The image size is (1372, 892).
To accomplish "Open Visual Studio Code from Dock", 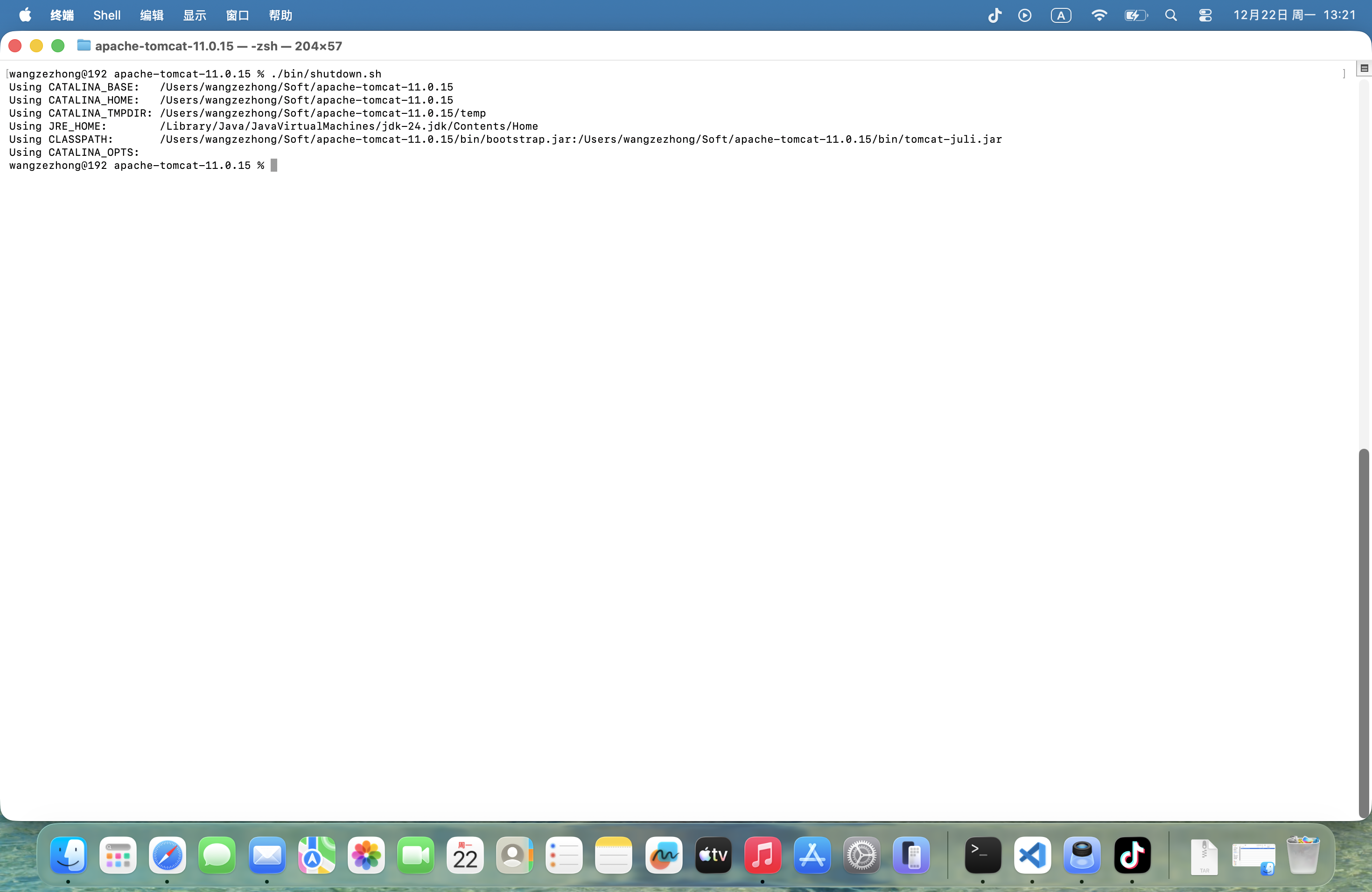I will tap(1032, 855).
